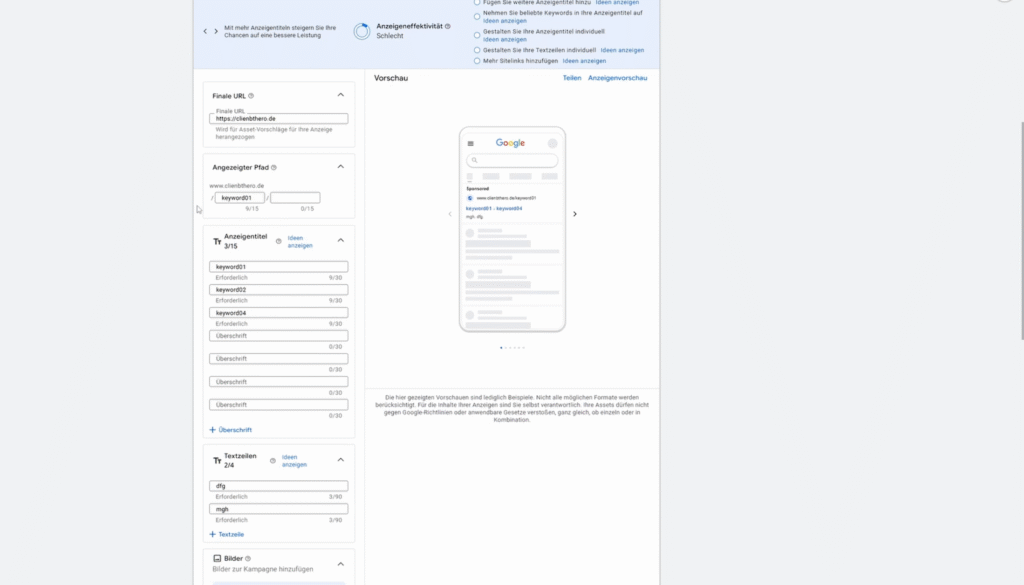
Task: Click description field containing mgh
Action: 279,509
